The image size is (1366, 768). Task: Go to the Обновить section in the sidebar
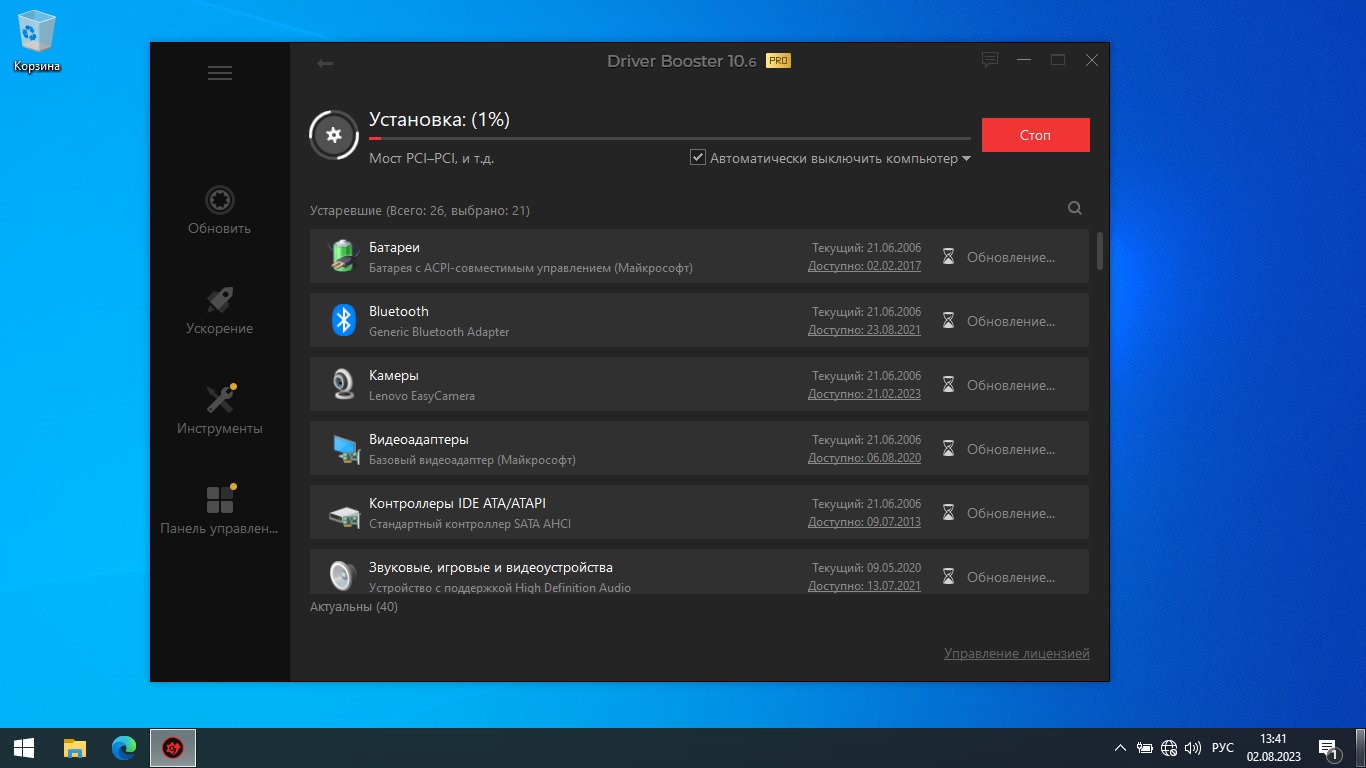coord(220,211)
